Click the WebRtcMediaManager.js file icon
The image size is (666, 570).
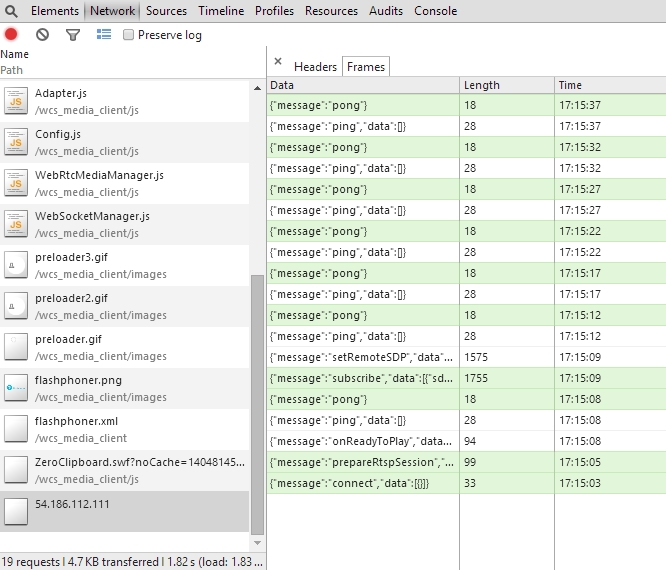click(16, 183)
